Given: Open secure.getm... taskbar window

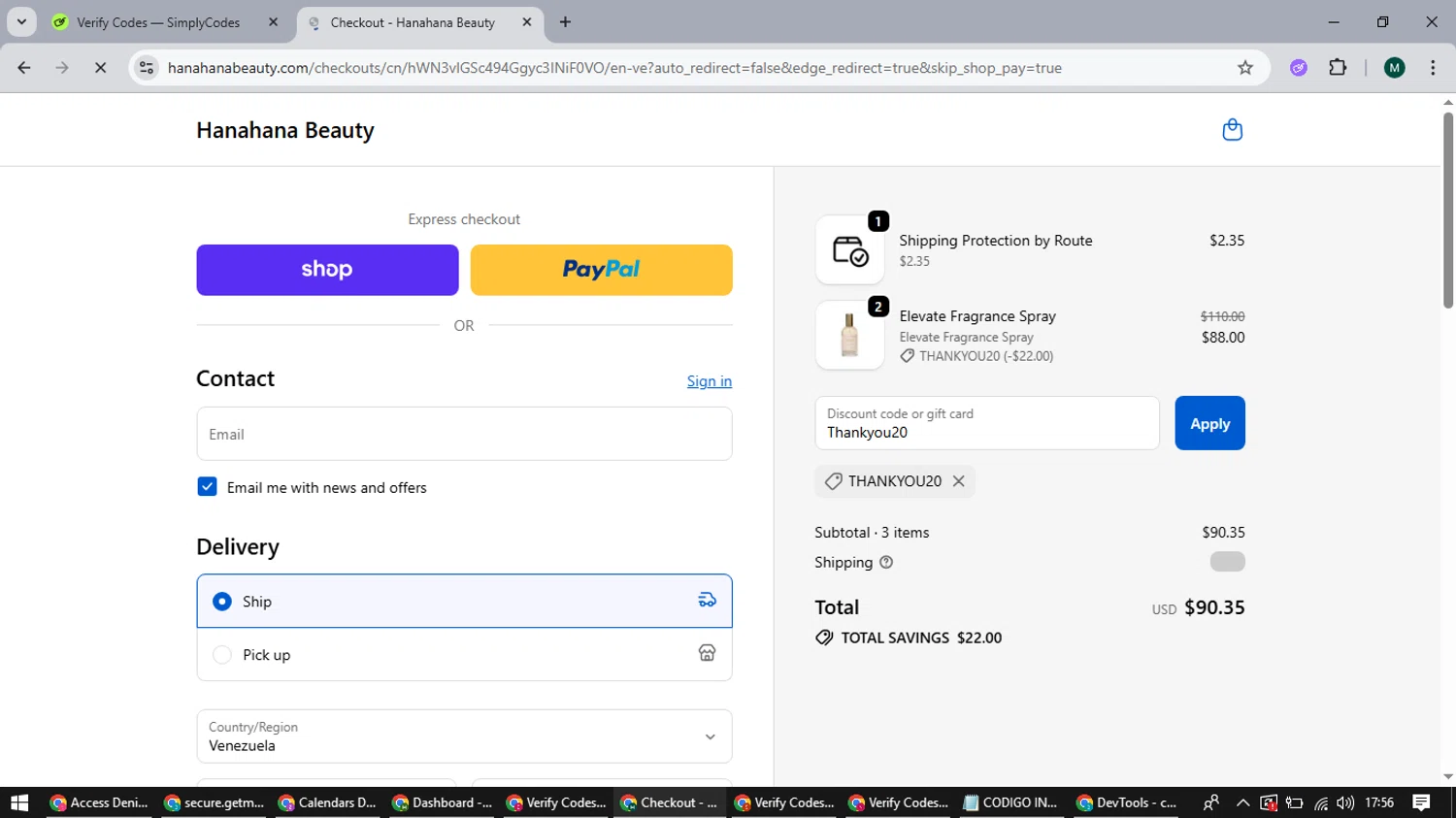Looking at the screenshot, I should 214,802.
